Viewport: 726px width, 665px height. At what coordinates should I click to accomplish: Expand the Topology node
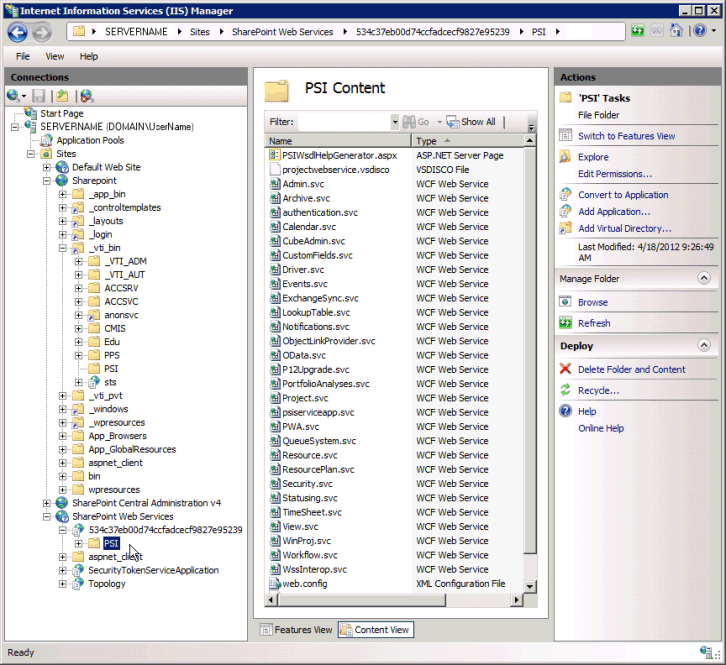point(63,583)
